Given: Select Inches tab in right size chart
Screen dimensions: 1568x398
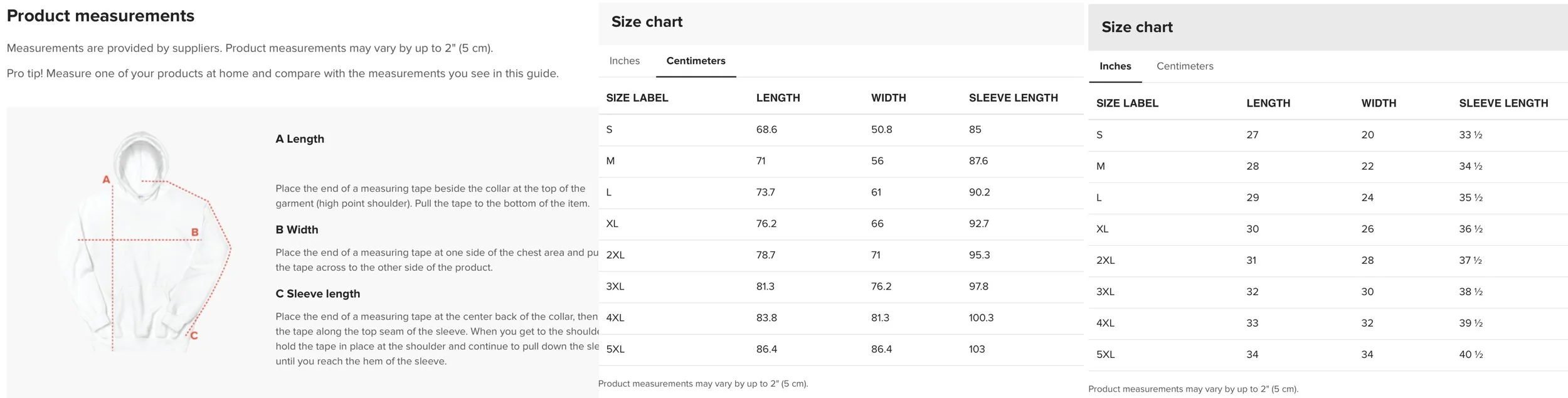Looking at the screenshot, I should (x=1115, y=66).
